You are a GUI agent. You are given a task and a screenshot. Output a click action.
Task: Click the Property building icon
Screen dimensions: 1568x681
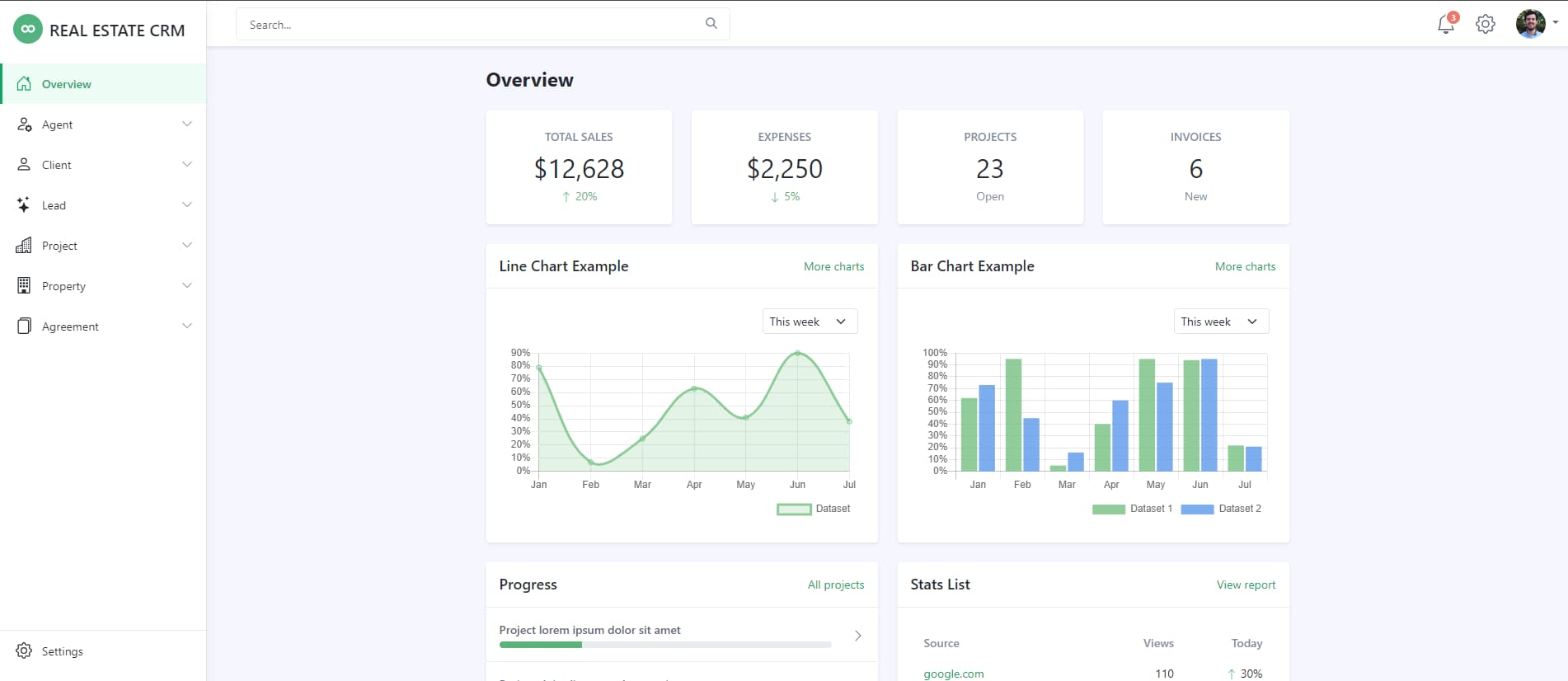tap(24, 285)
